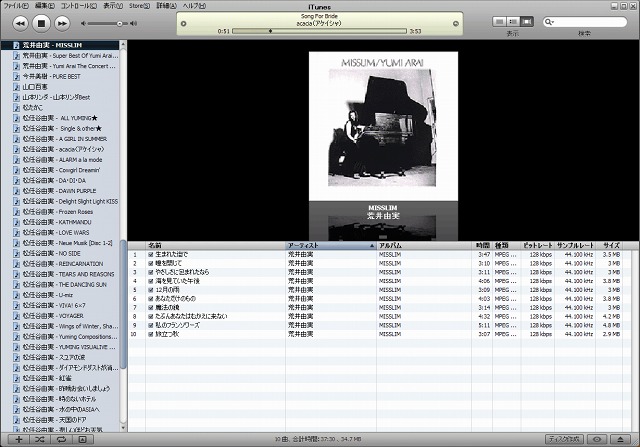The width and height of the screenshot is (640, 447).
Task: Select playlist VOYAGER
Action: 60,316
